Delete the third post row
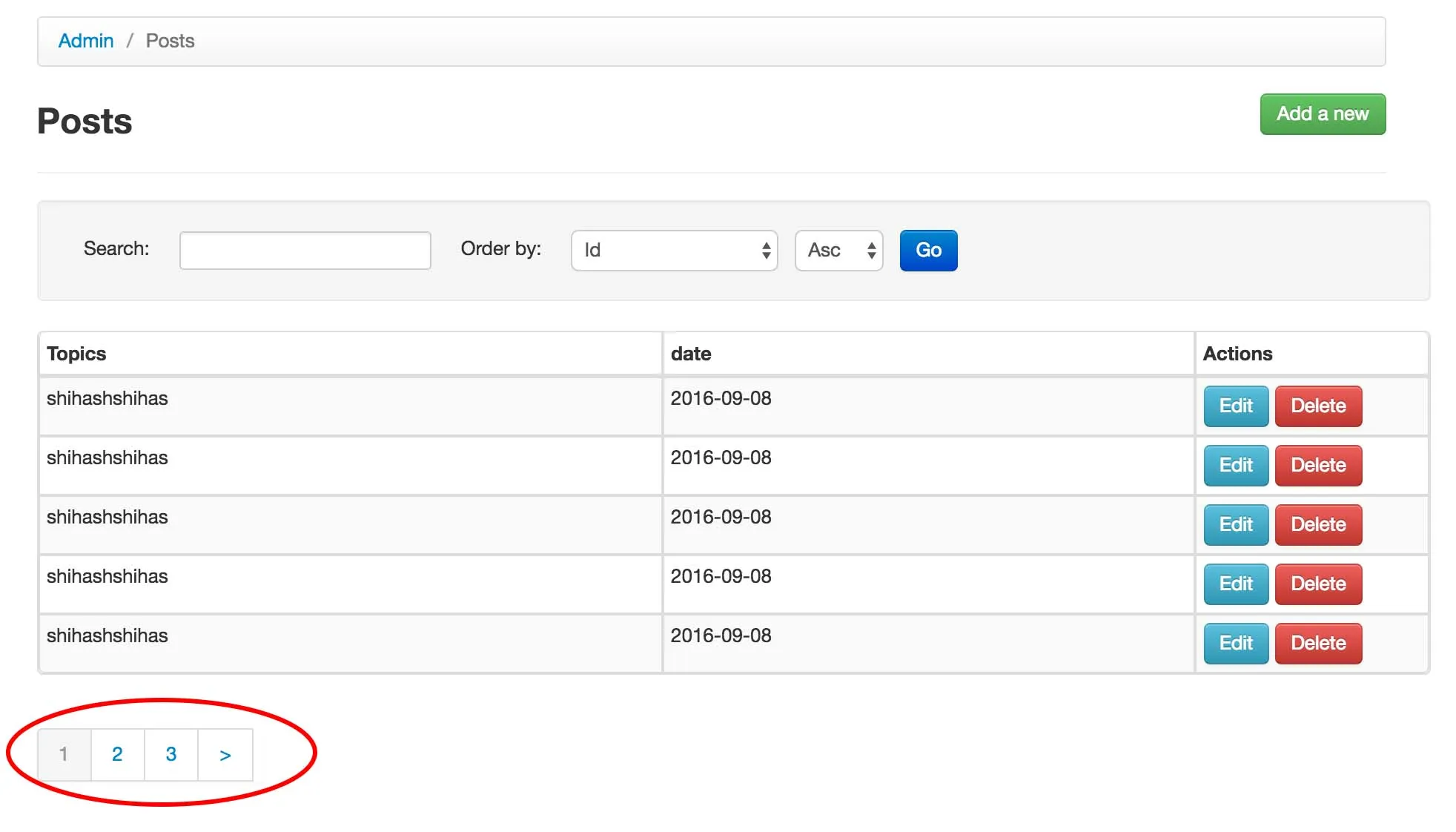This screenshot has height=832, width=1456. [x=1317, y=525]
